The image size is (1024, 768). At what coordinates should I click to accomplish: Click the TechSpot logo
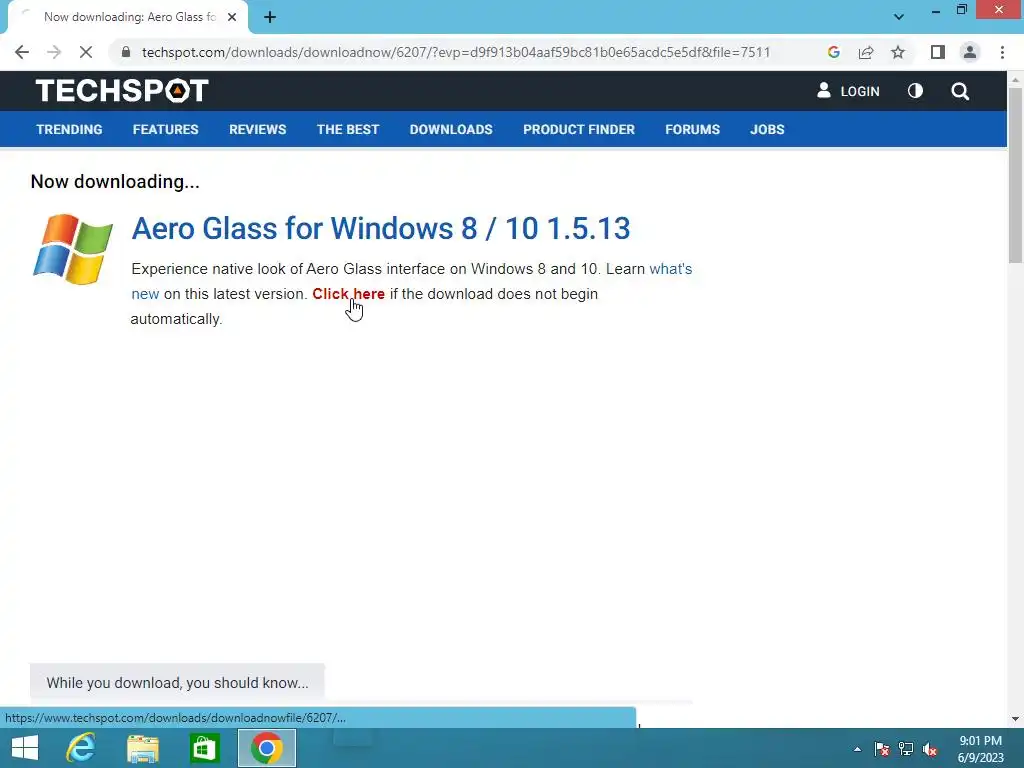122,90
